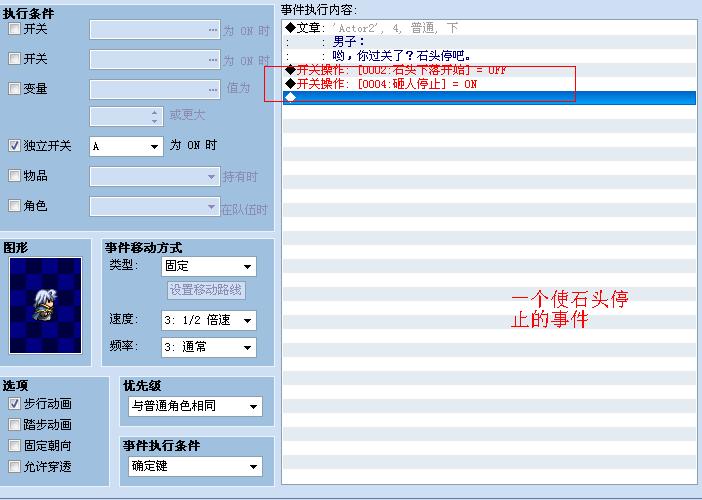Screen dimensions: 702x500
Task: Toggle the 步行动画 option
Action: pyautogui.click(x=14, y=404)
